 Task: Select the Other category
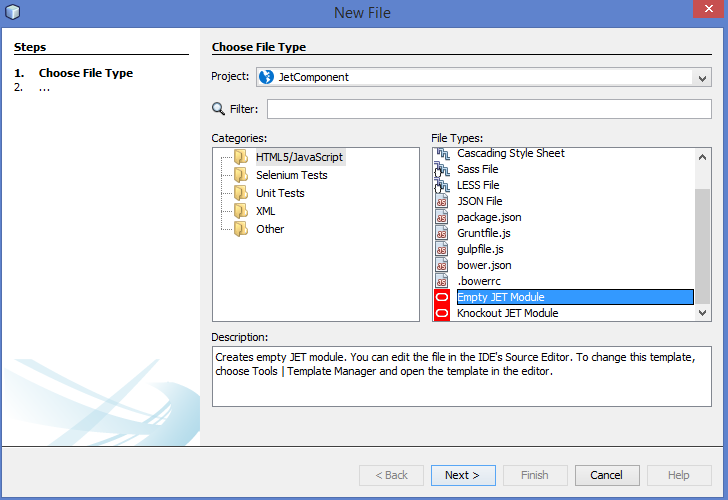tap(270, 229)
